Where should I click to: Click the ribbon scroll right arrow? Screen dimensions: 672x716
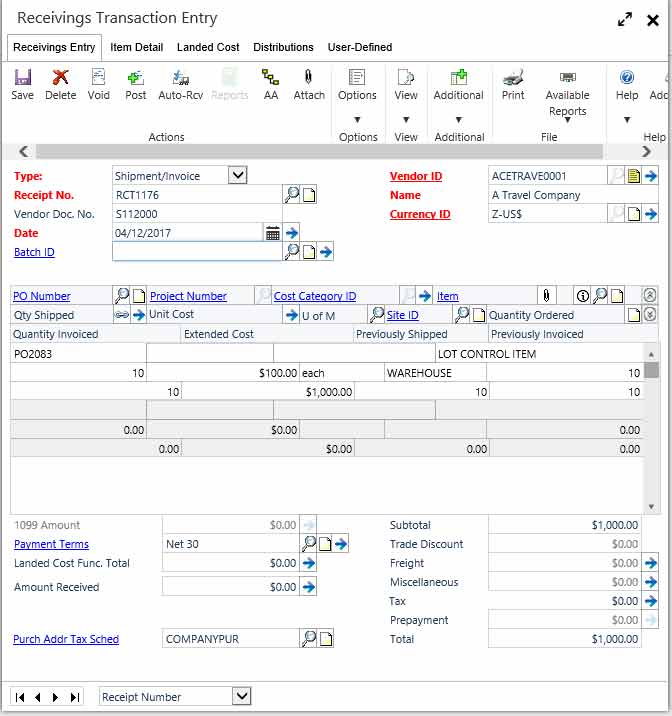click(x=646, y=151)
